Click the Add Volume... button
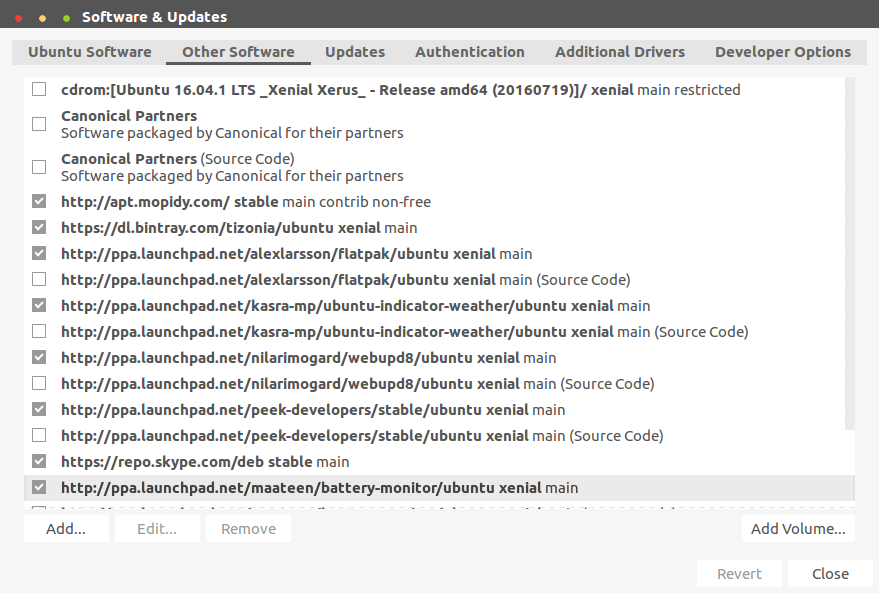This screenshot has height=593, width=879. click(x=798, y=529)
